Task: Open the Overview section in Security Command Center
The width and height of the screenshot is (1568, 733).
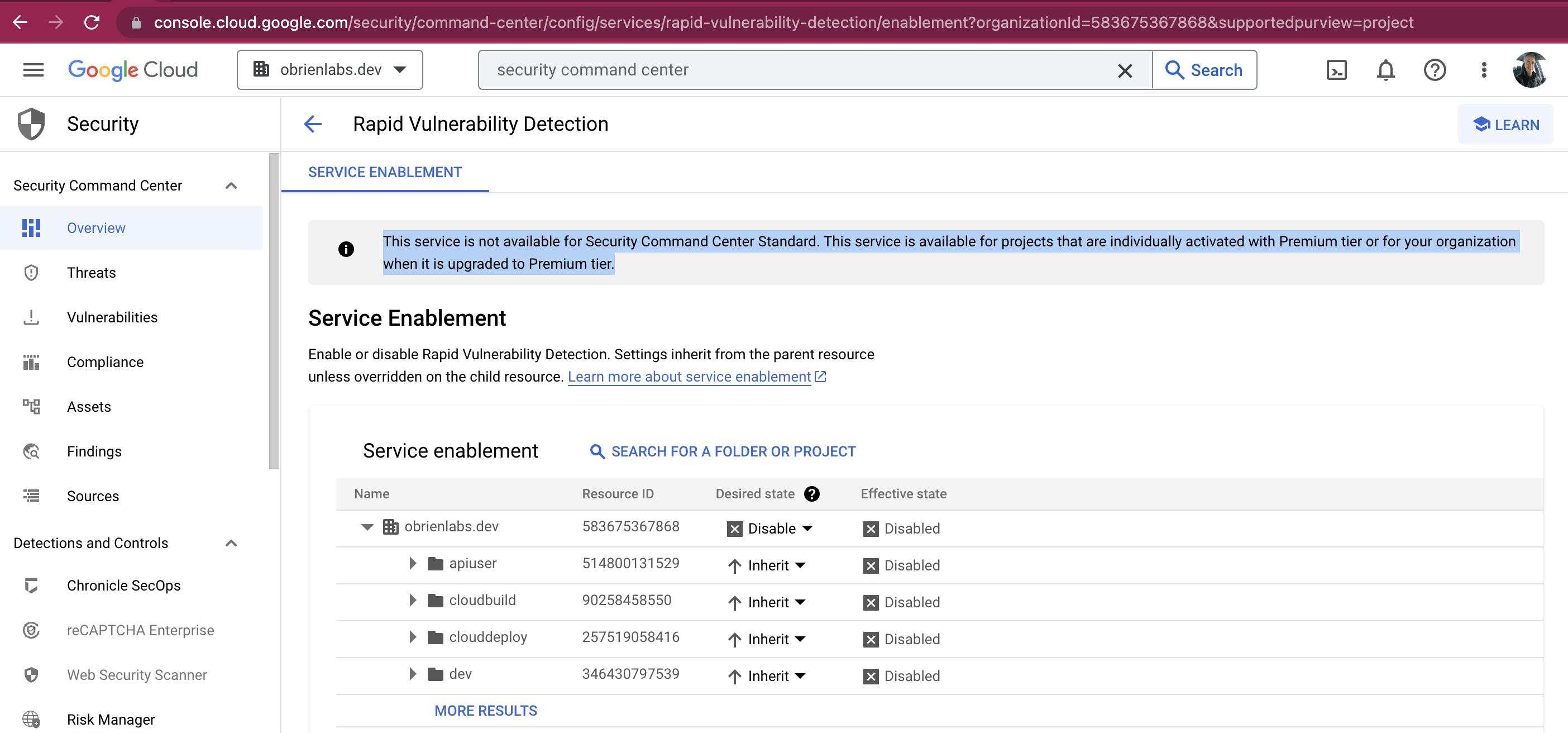Action: (x=95, y=228)
